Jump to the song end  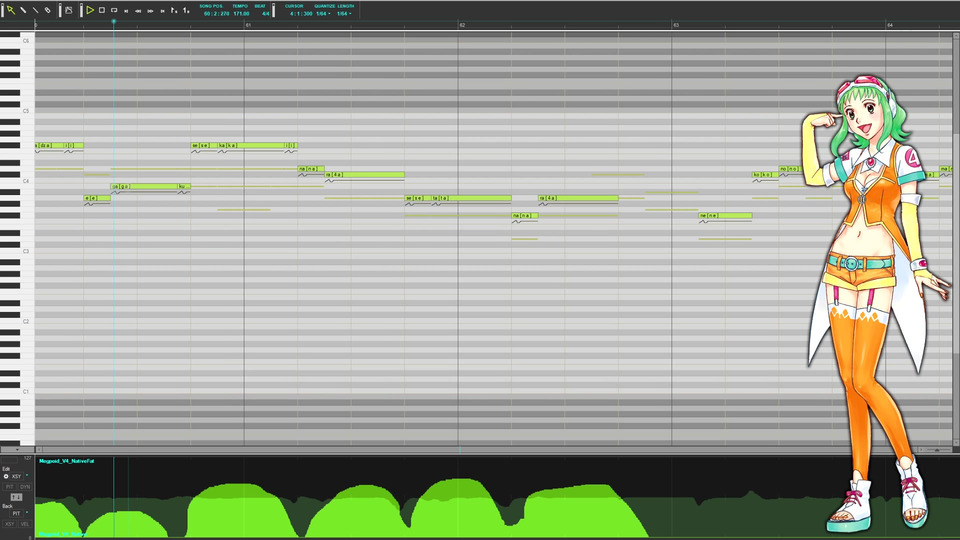pos(162,10)
